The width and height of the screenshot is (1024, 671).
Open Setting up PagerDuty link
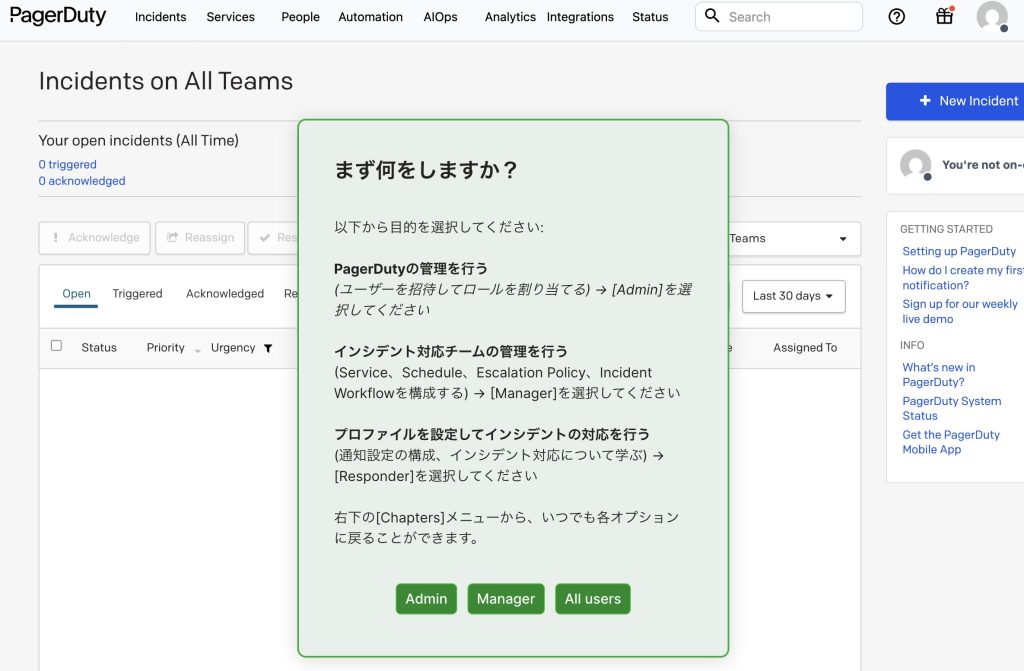point(959,252)
